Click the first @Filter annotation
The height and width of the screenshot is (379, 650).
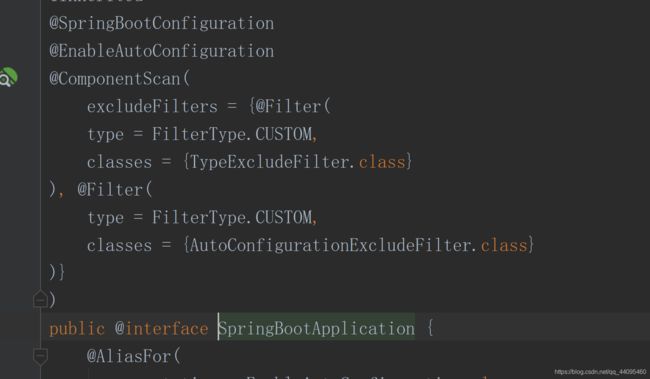288,107
